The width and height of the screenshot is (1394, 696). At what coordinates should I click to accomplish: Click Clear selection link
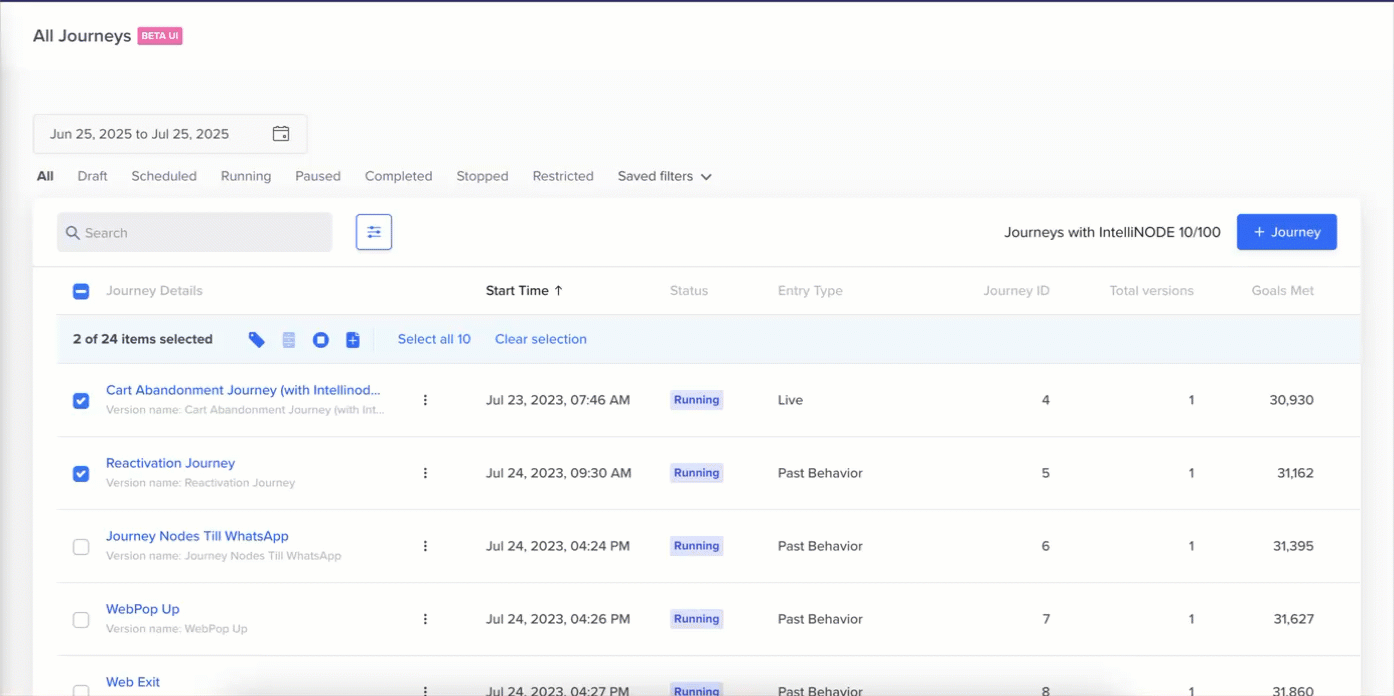pos(541,339)
